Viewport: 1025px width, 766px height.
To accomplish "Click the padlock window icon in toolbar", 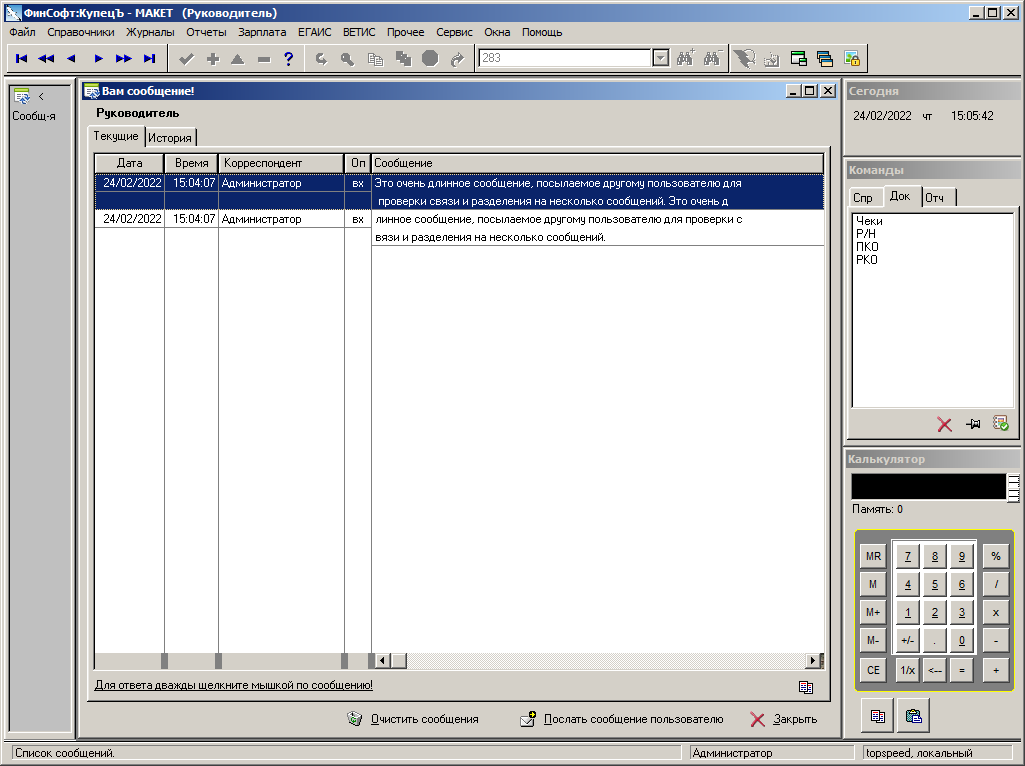I will [852, 59].
